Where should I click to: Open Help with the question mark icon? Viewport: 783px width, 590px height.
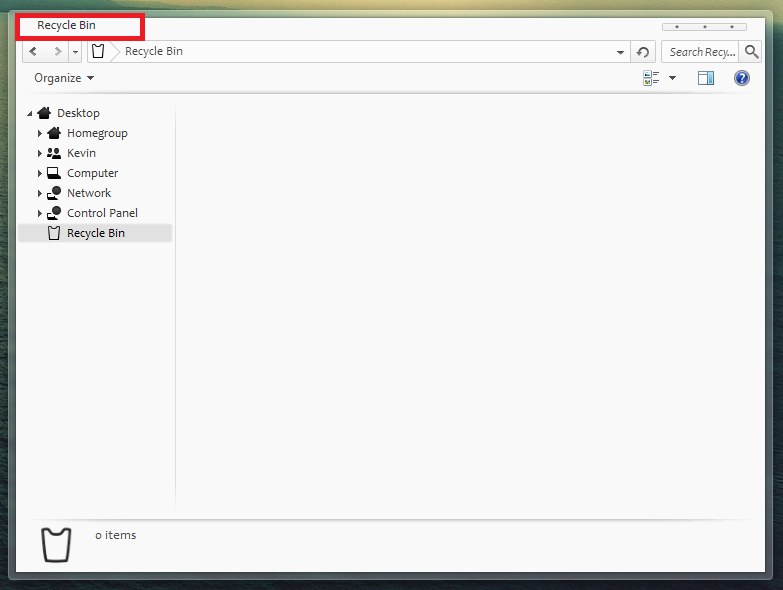(742, 78)
